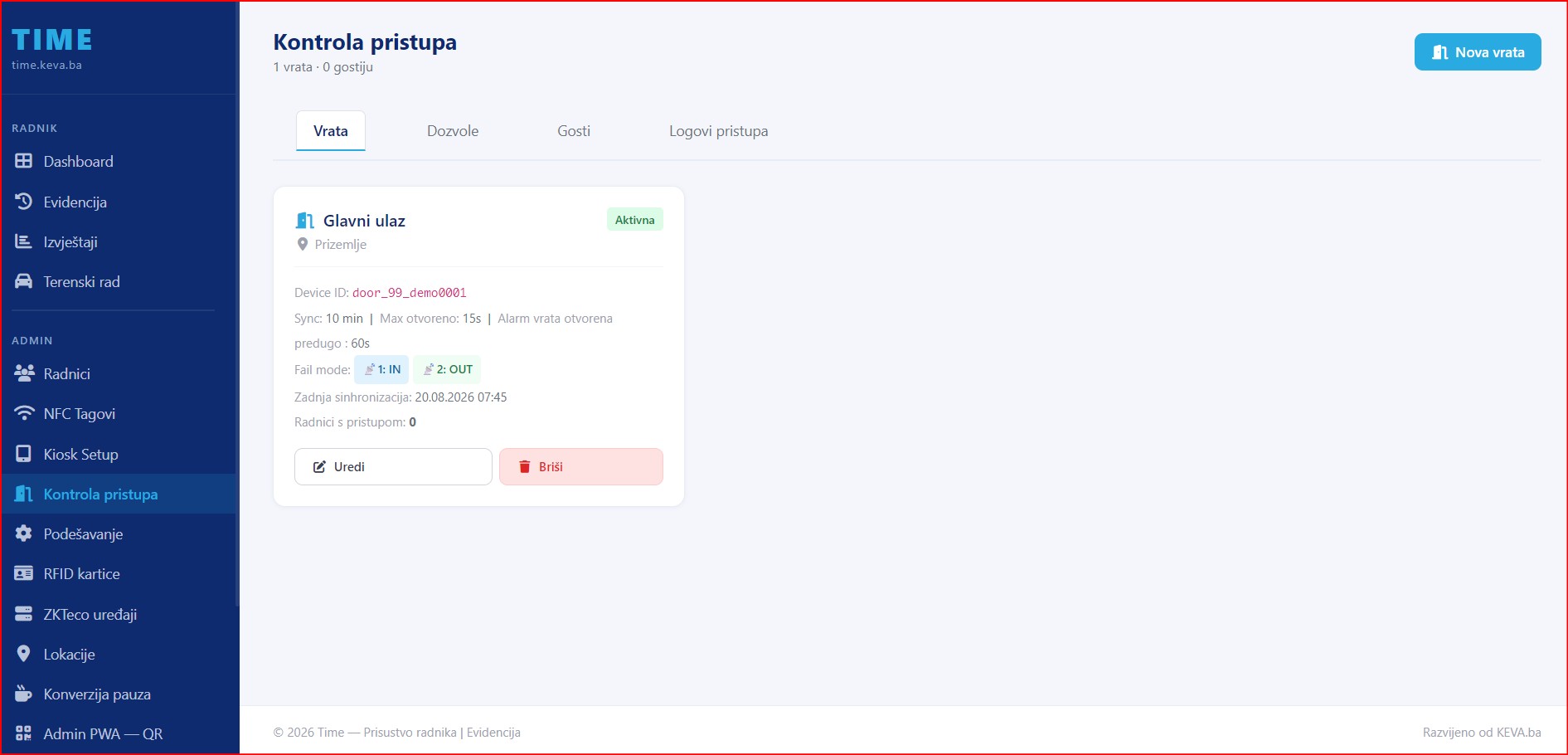Open Izvještaji reports page

[x=119, y=241]
